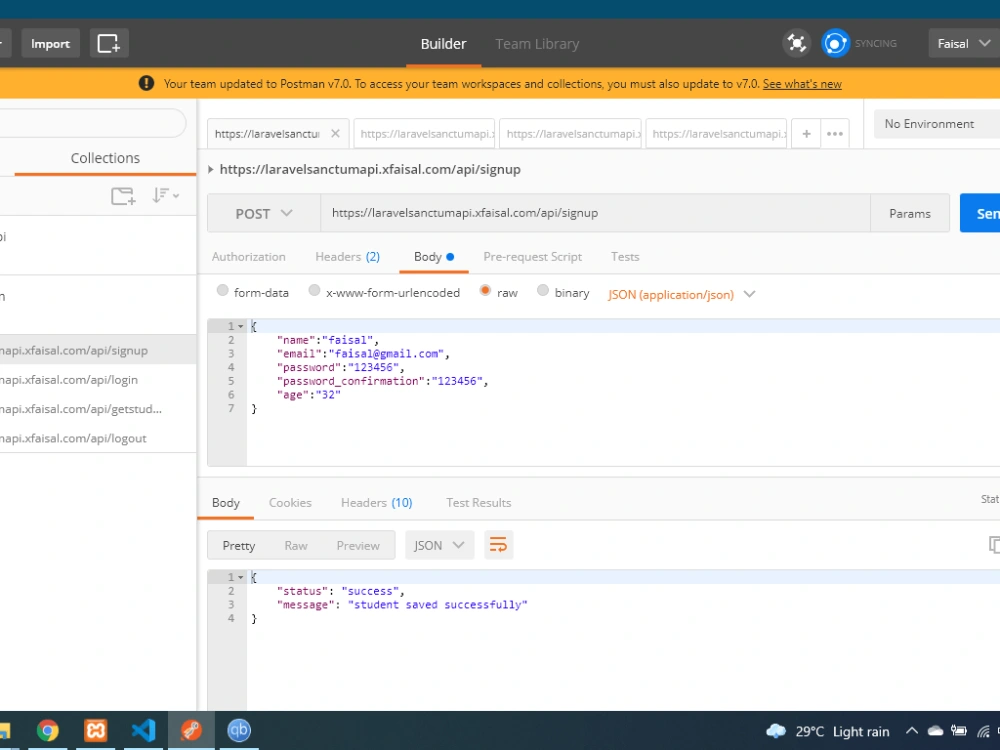Open the No Environment dropdown

coord(937,124)
